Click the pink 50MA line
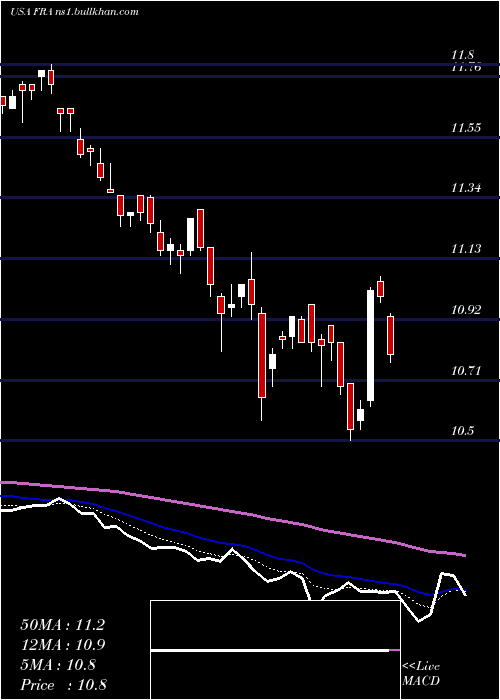This screenshot has width=500, height=700. click(x=232, y=511)
